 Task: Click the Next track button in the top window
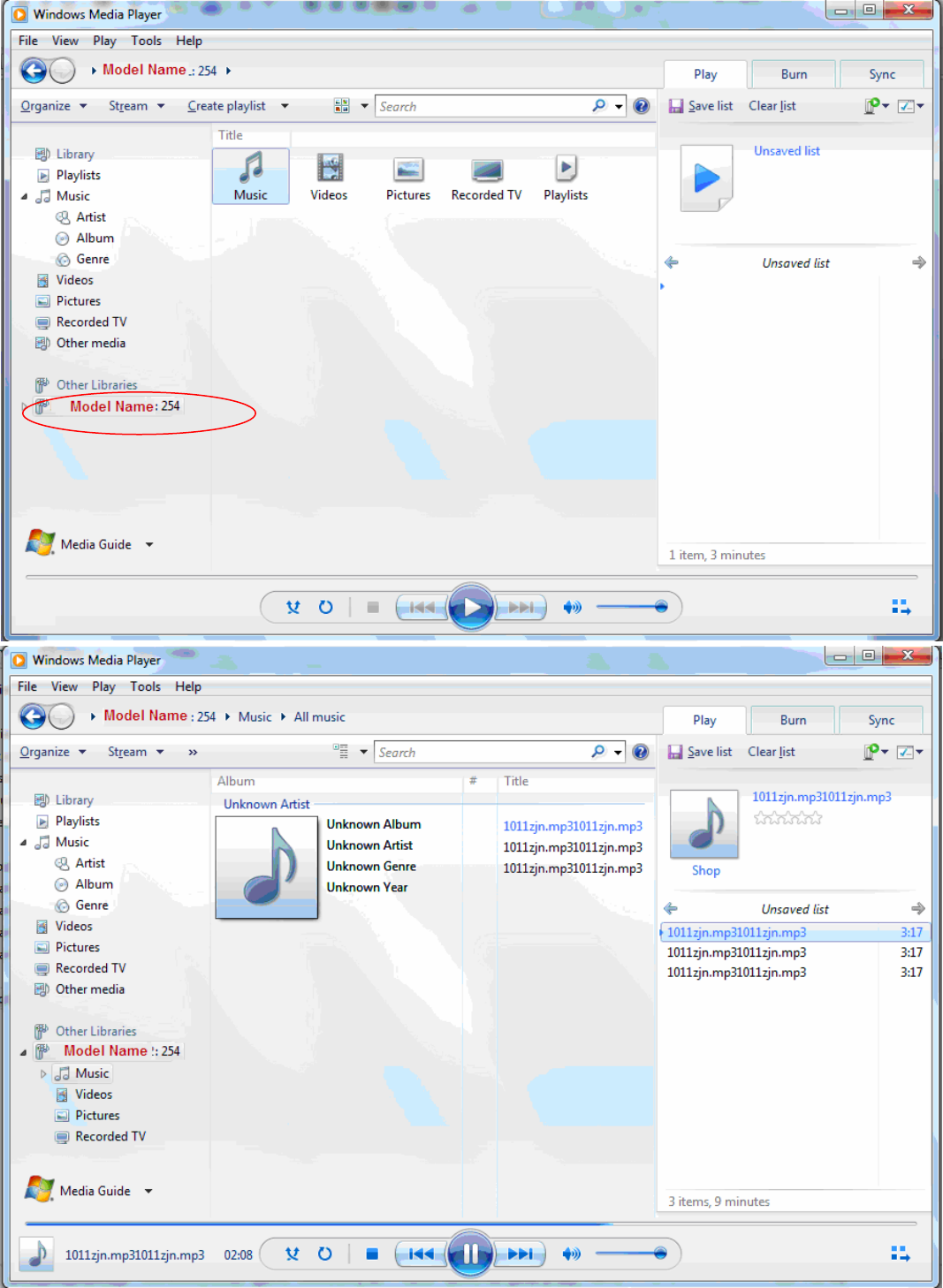pos(521,607)
